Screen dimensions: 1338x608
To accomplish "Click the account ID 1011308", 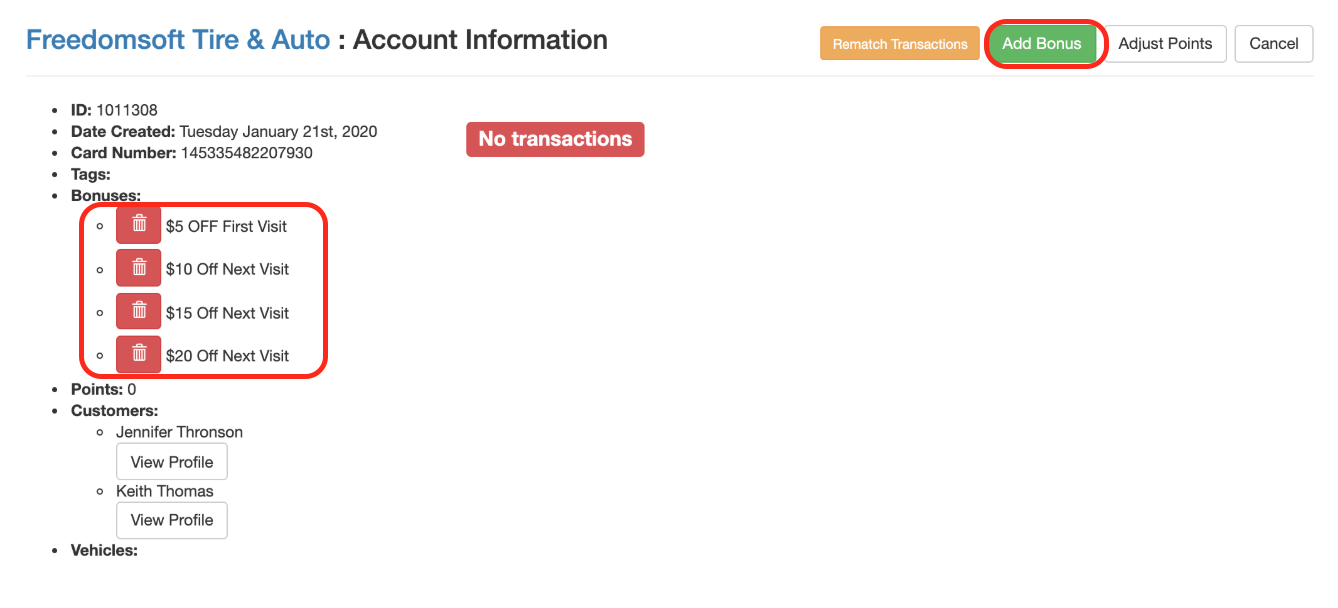I will [x=127, y=110].
